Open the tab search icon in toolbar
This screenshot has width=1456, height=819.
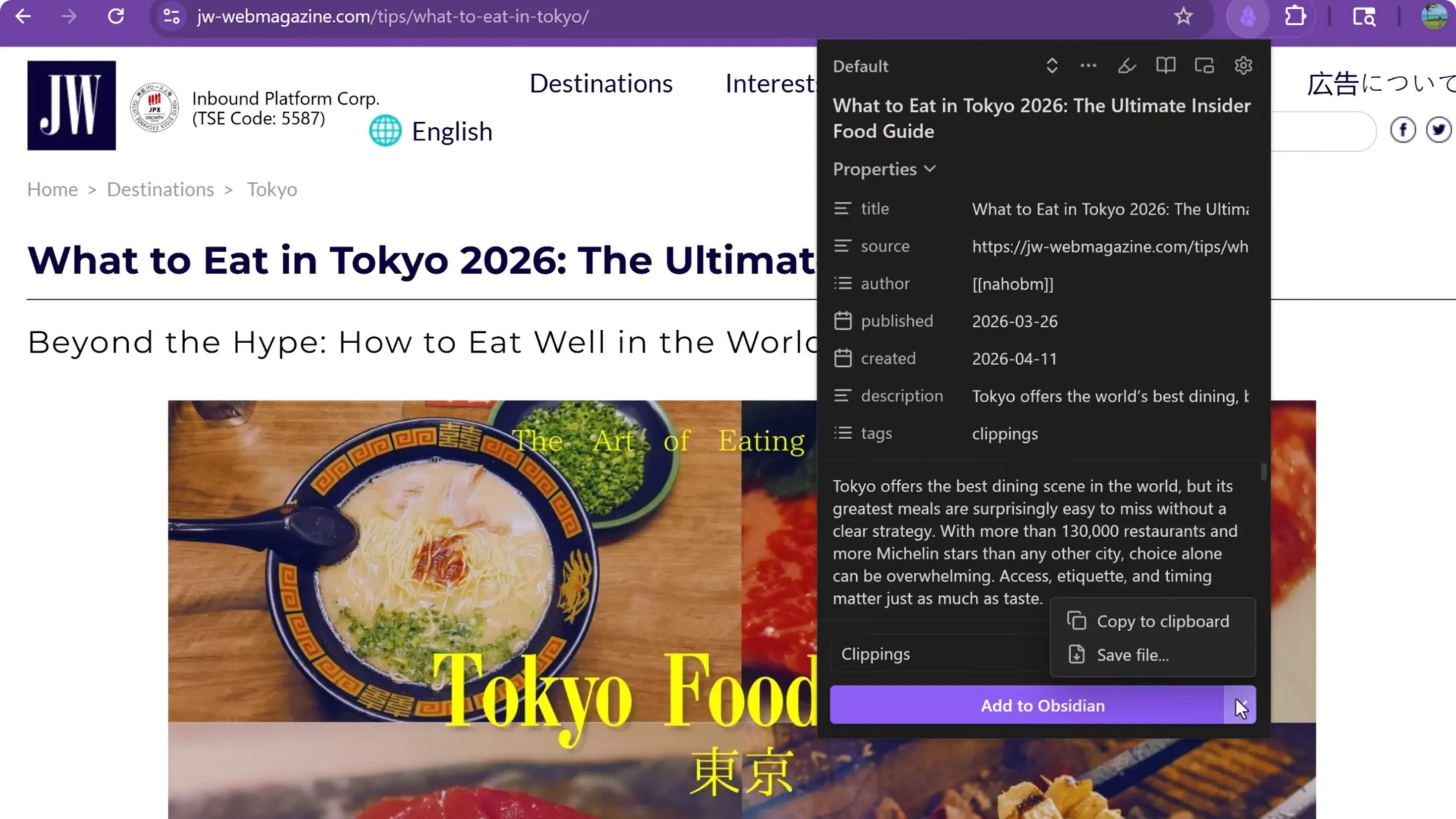(x=1364, y=16)
